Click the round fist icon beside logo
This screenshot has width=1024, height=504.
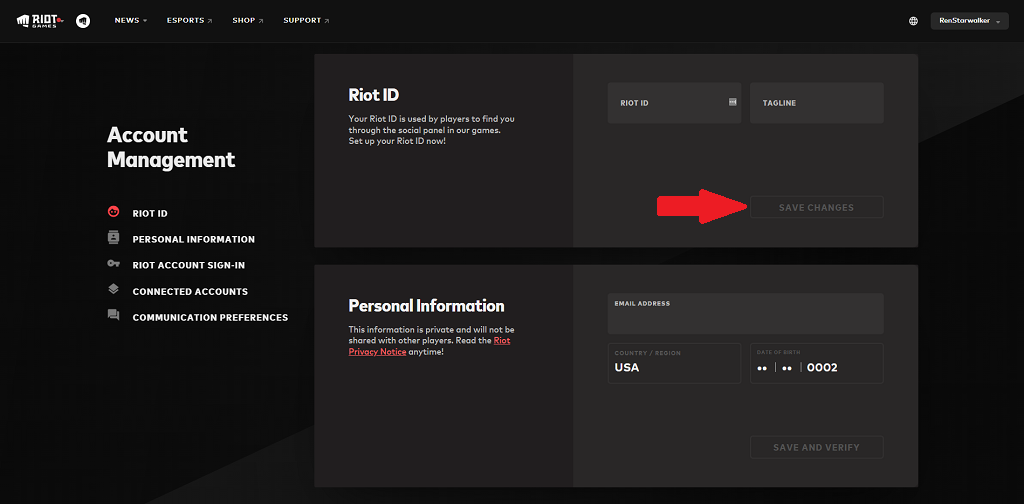tap(83, 20)
